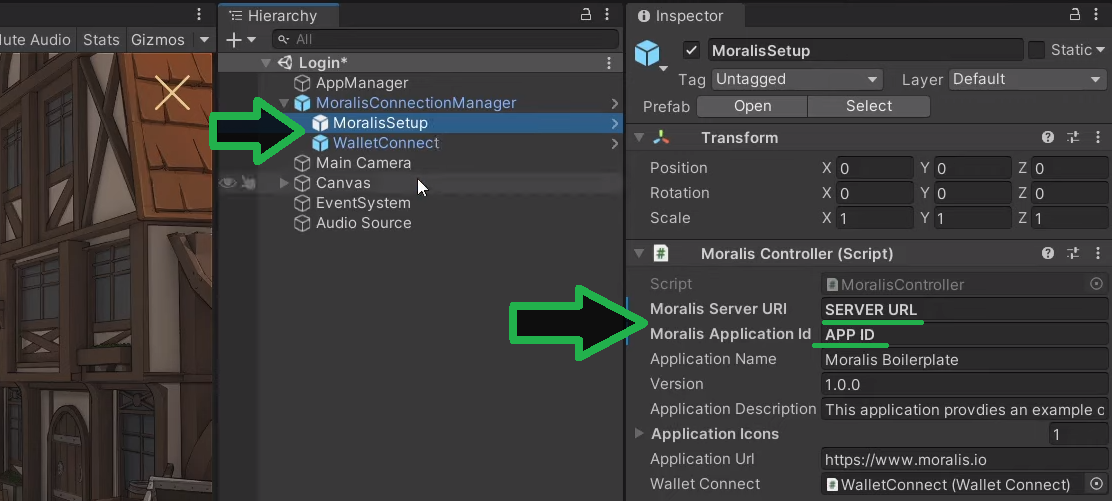This screenshot has width=1112, height=501.
Task: Edit the Version field
Action: pos(964,385)
